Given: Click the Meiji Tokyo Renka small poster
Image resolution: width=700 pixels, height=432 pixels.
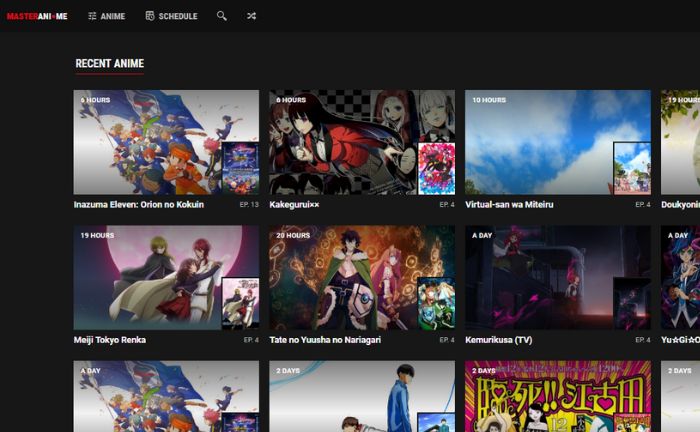Looking at the screenshot, I should (241, 303).
